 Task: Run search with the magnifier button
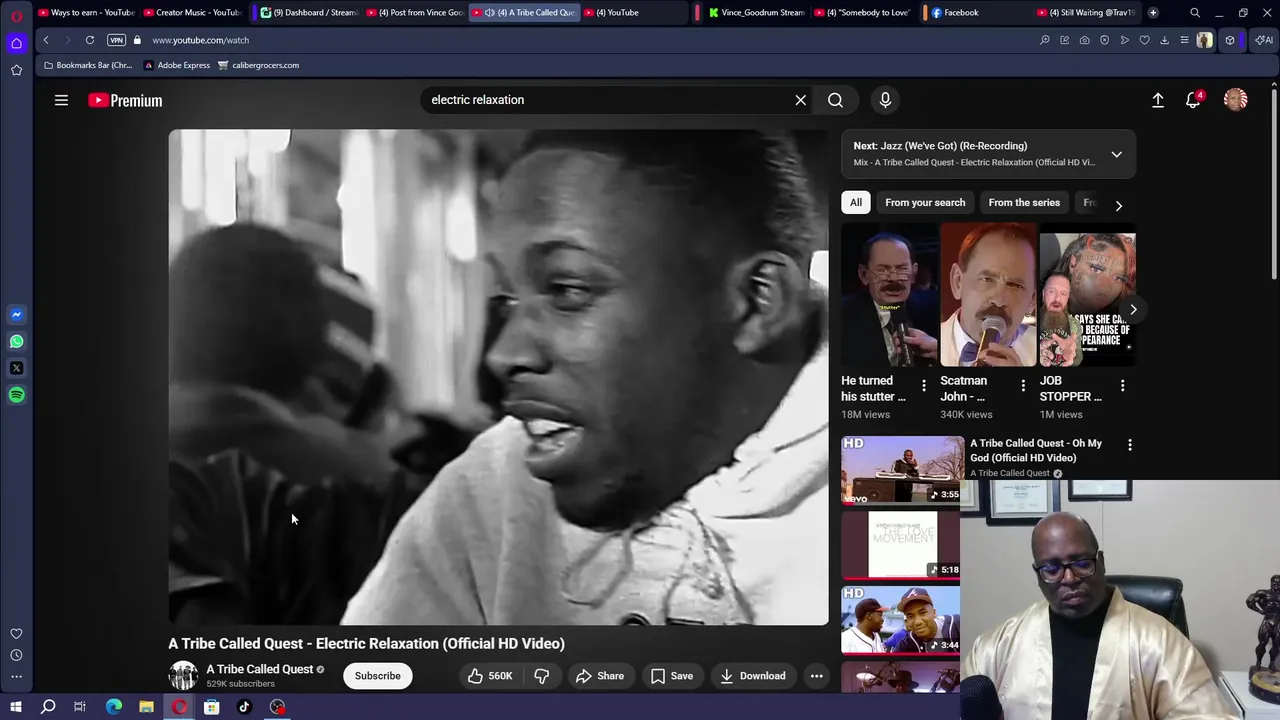(x=835, y=100)
